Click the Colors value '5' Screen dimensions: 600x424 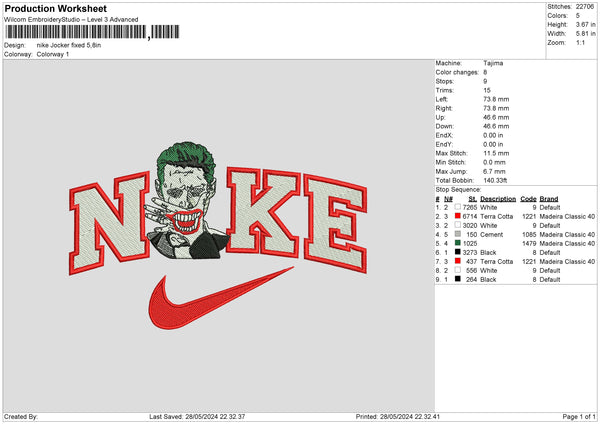pyautogui.click(x=578, y=16)
